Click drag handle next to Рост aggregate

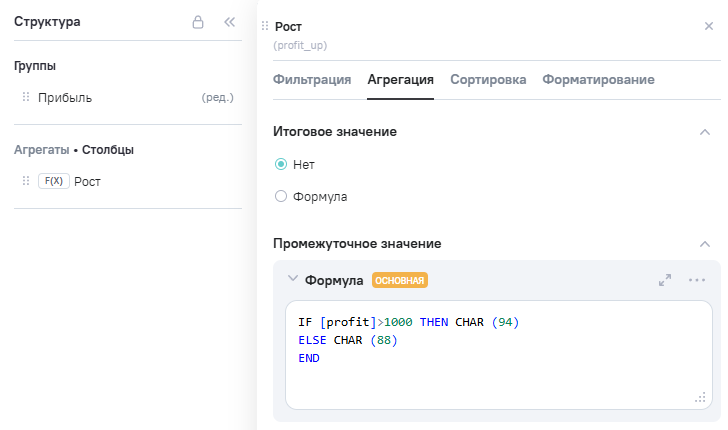pyautogui.click(x=26, y=181)
